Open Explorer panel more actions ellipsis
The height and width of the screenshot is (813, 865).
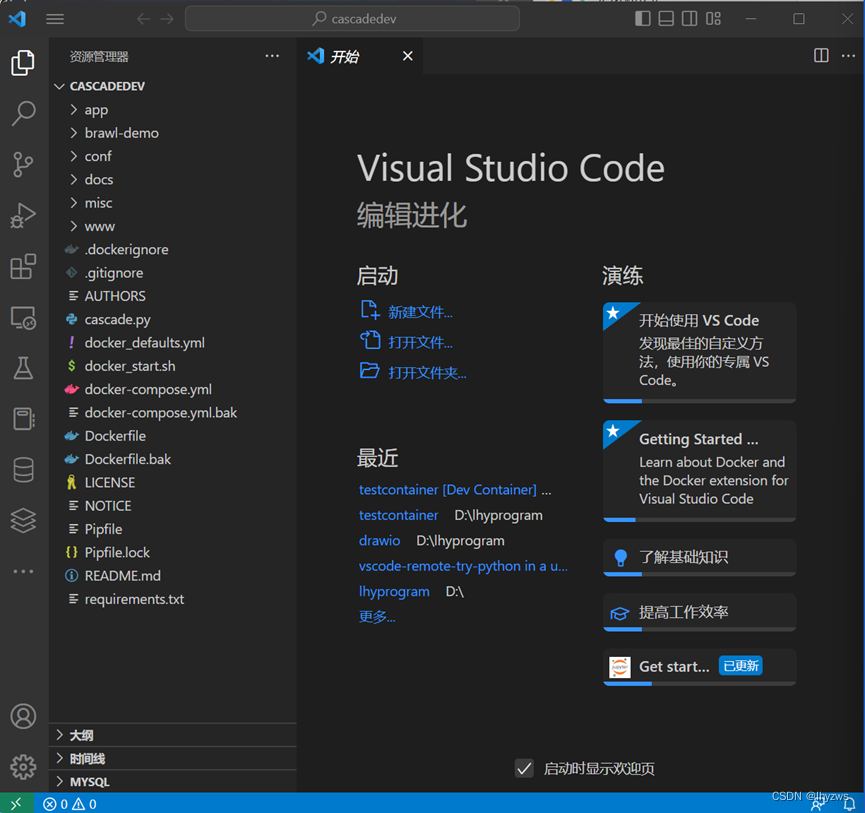tap(272, 56)
